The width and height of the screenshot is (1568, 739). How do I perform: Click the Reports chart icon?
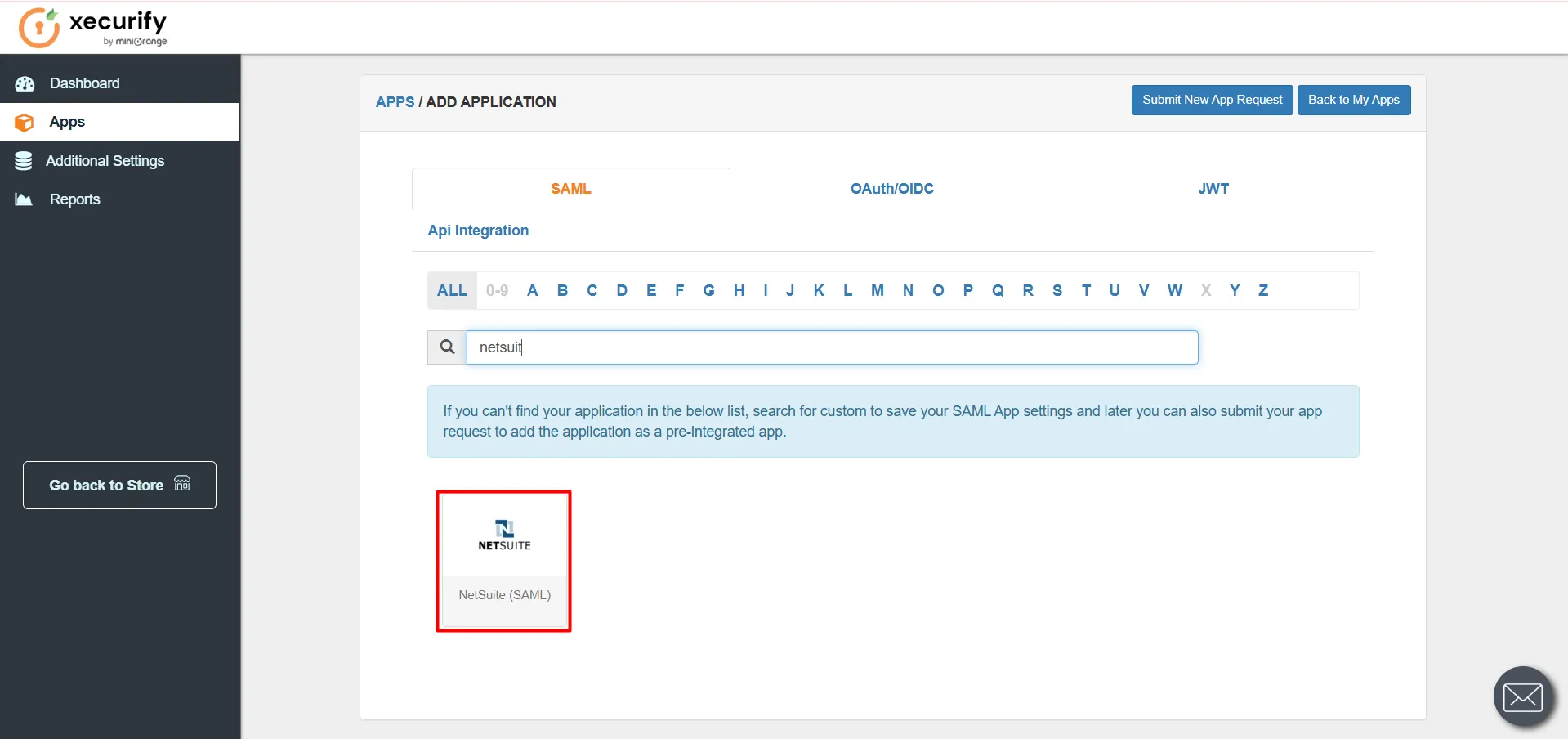pyautogui.click(x=24, y=199)
